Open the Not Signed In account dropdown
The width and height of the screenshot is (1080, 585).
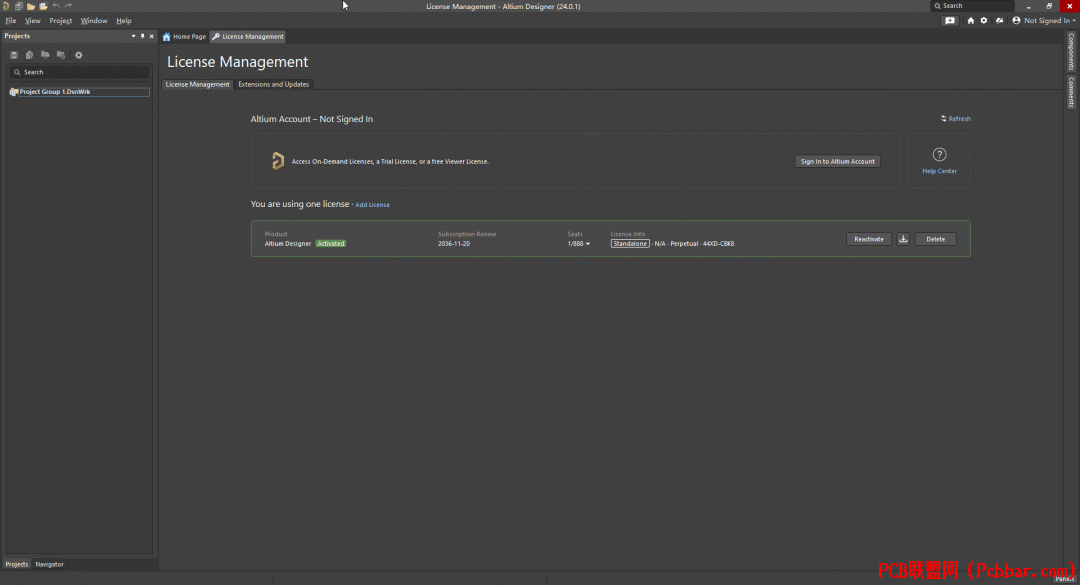click(1043, 21)
